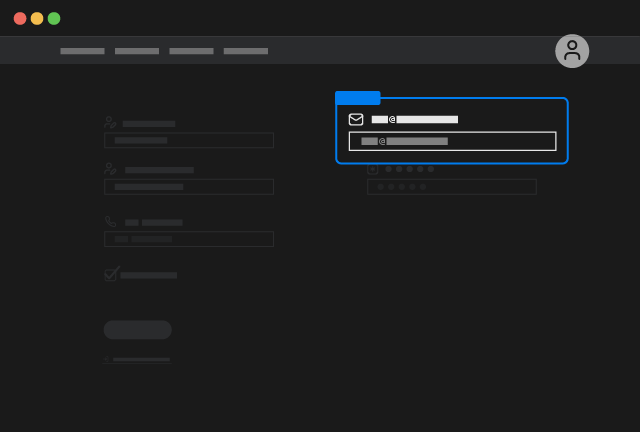Click the password icon beside dots label
The image size is (640, 432).
point(373,169)
